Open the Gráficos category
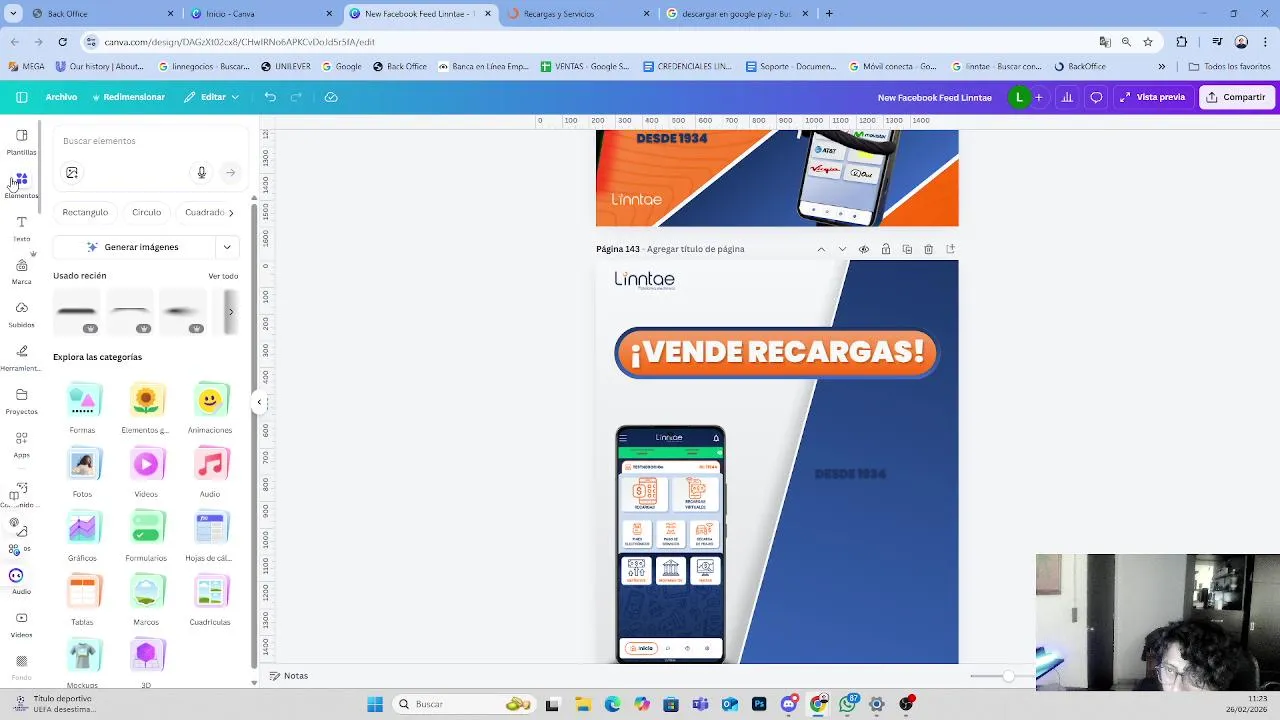 pyautogui.click(x=83, y=536)
